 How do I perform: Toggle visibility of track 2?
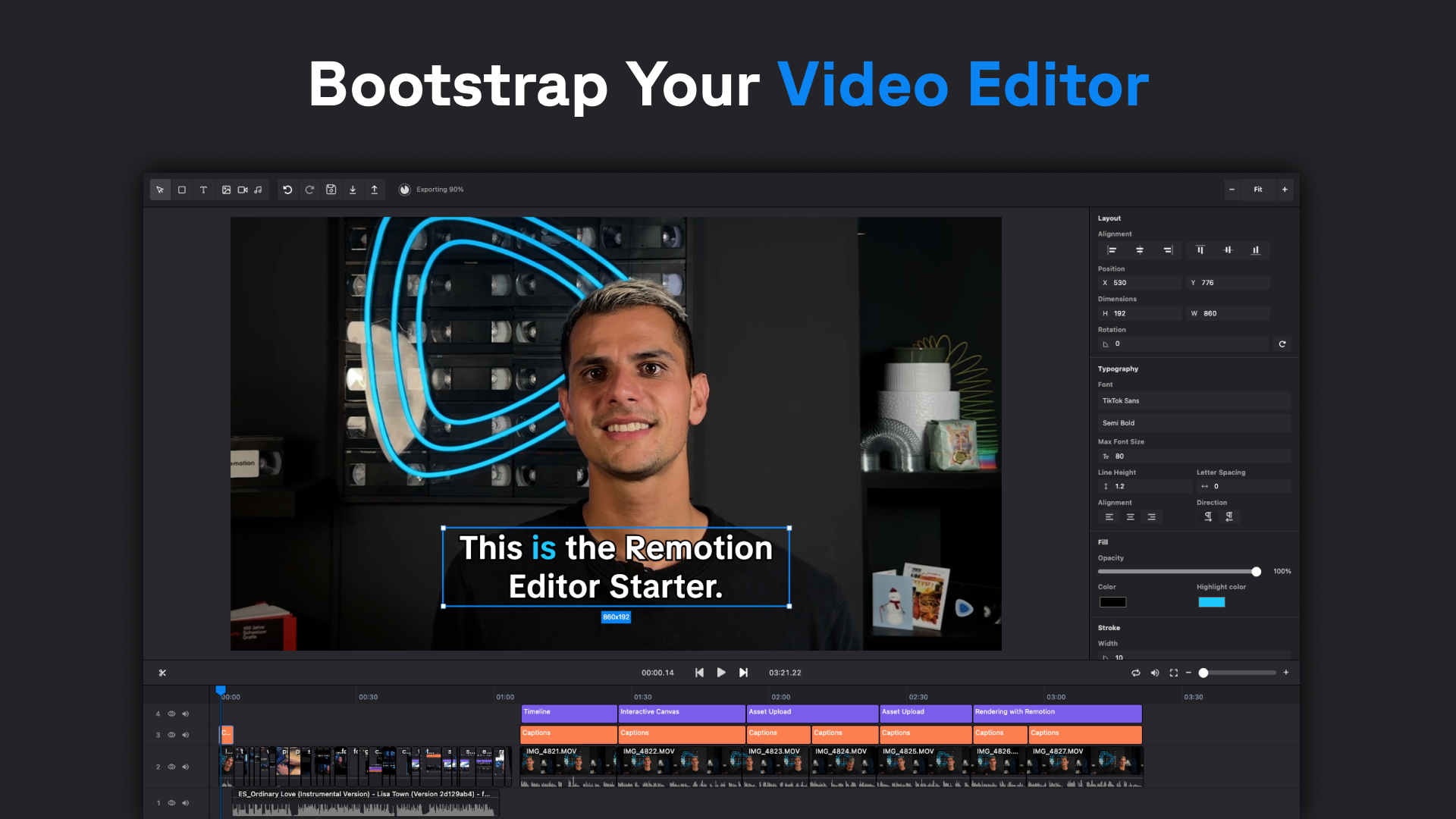point(171,767)
